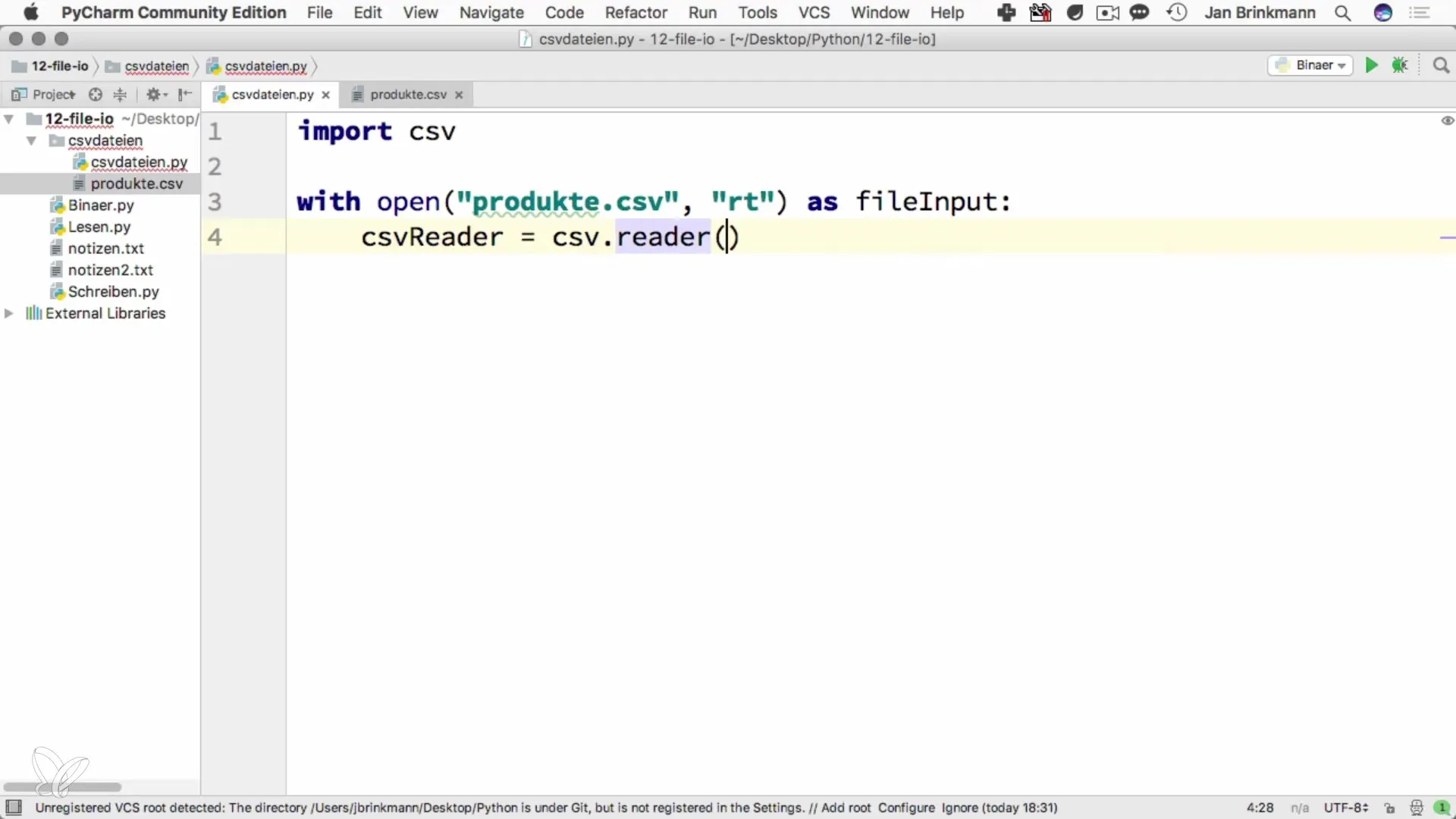Open the Project view selector dropdown

click(44, 94)
